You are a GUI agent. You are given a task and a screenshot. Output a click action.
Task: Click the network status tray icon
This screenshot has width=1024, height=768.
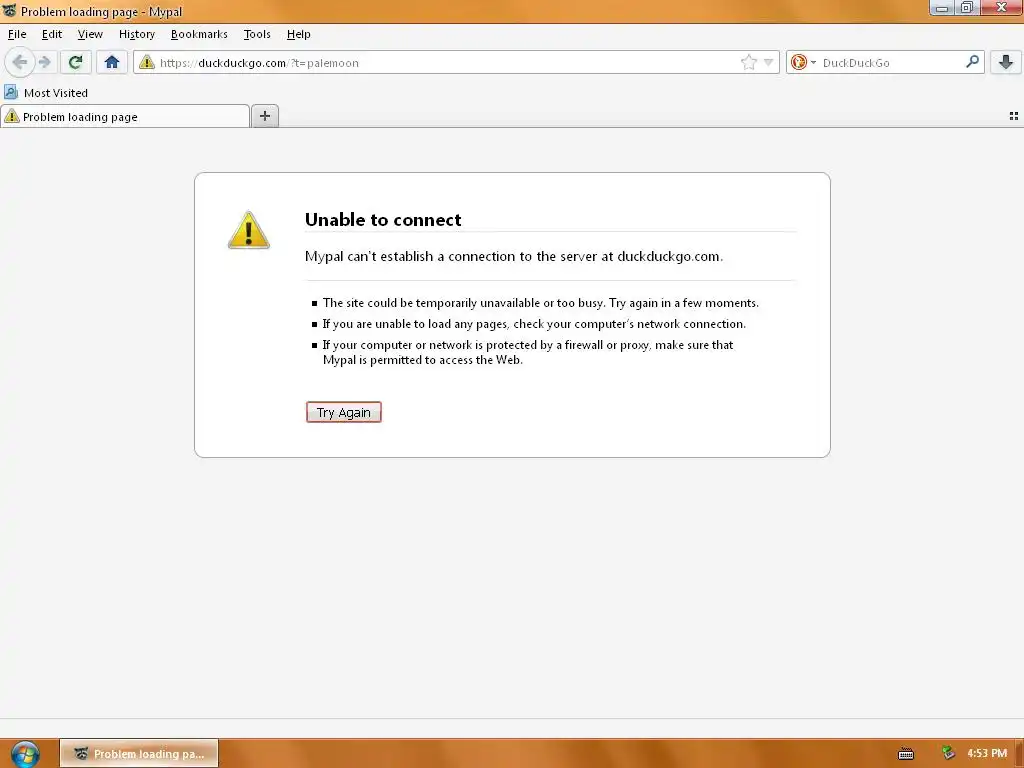tap(948, 753)
